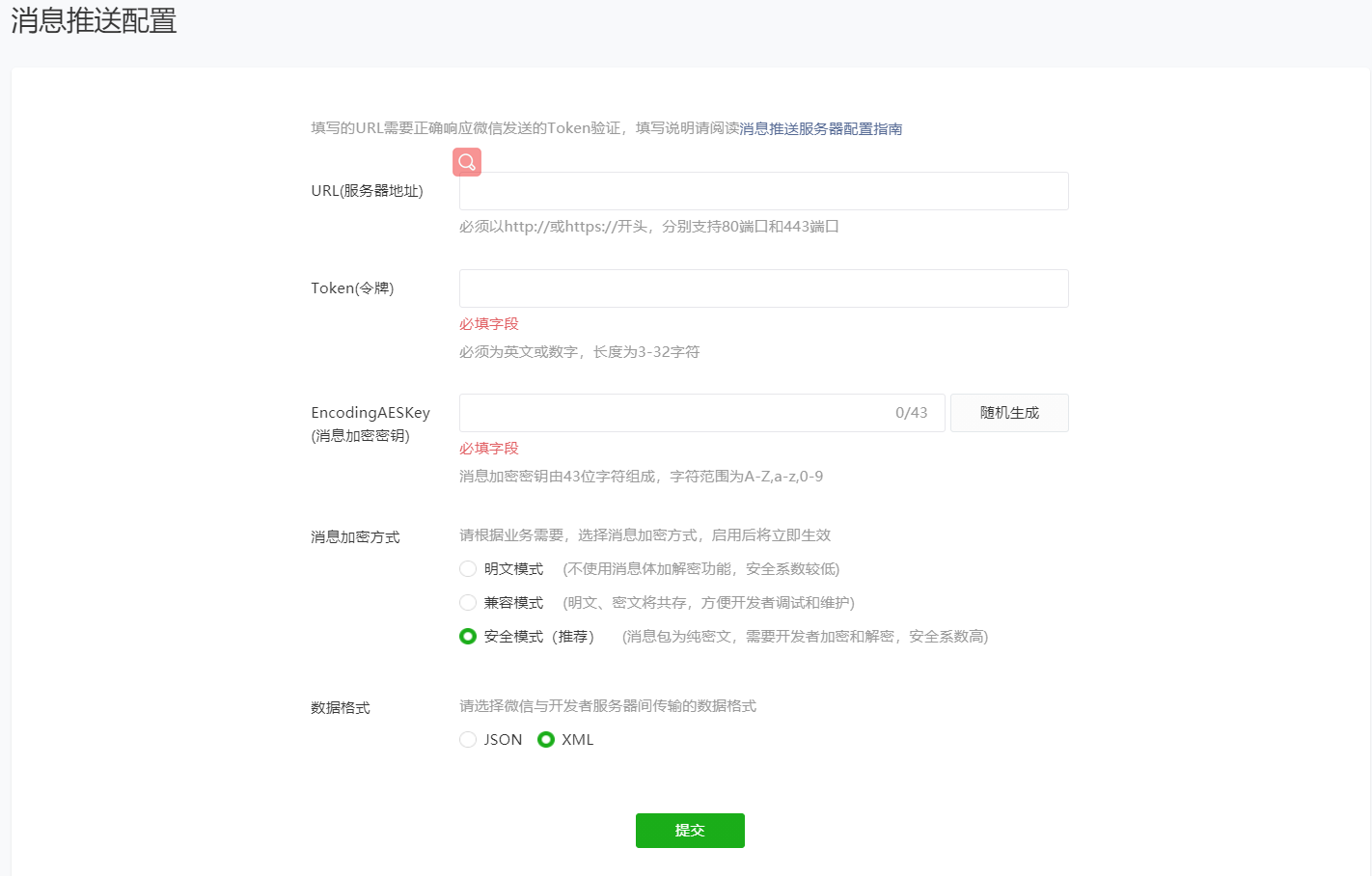
Task: Select the 明文模式 radio option
Action: [468, 569]
